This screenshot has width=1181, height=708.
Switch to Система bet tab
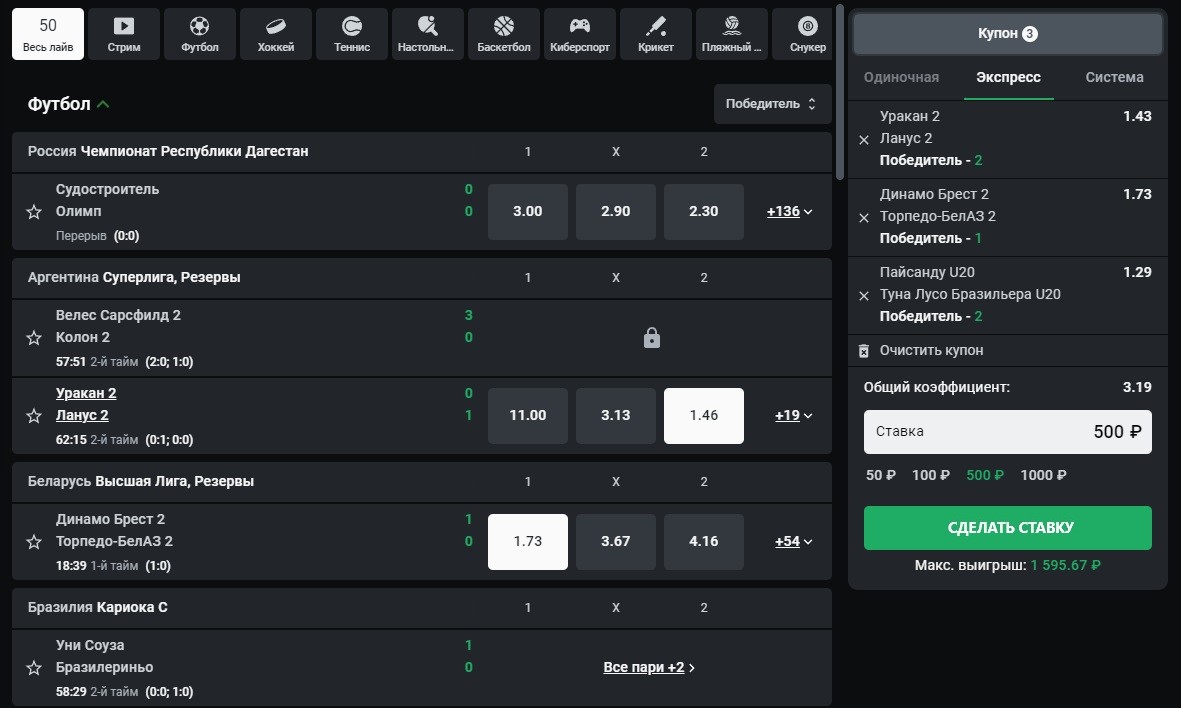1114,78
